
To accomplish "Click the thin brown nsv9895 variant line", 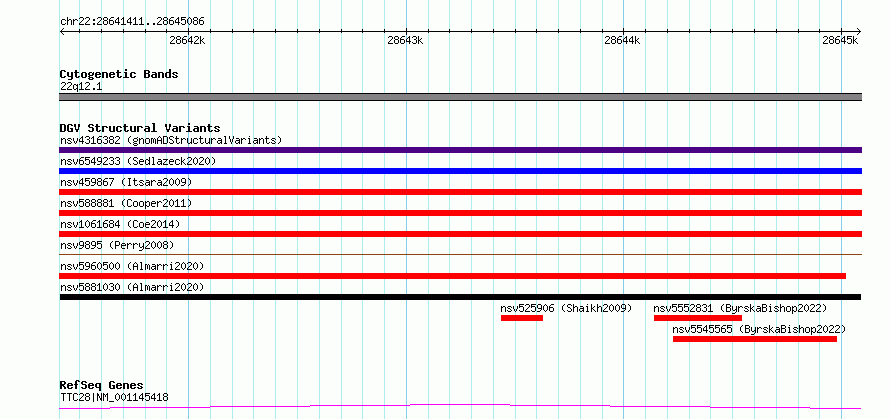I will 460,254.
